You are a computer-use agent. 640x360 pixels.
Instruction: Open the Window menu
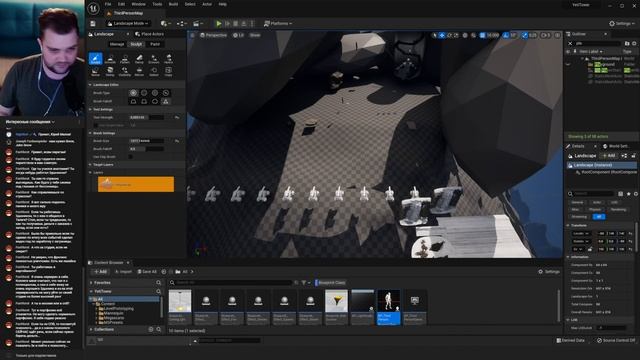pos(138,4)
